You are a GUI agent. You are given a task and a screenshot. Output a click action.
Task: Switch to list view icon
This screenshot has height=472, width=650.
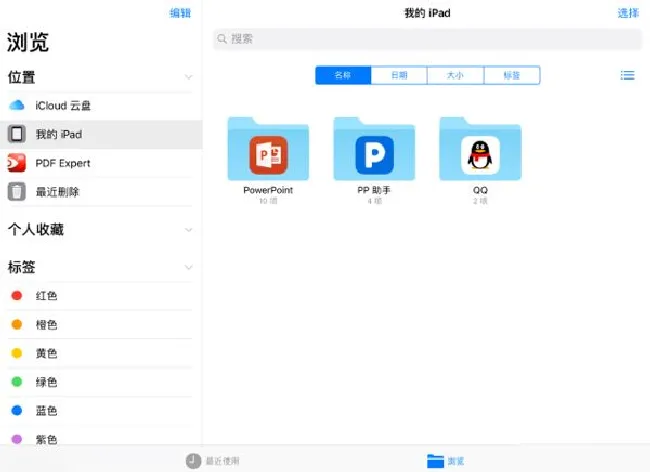pos(627,75)
